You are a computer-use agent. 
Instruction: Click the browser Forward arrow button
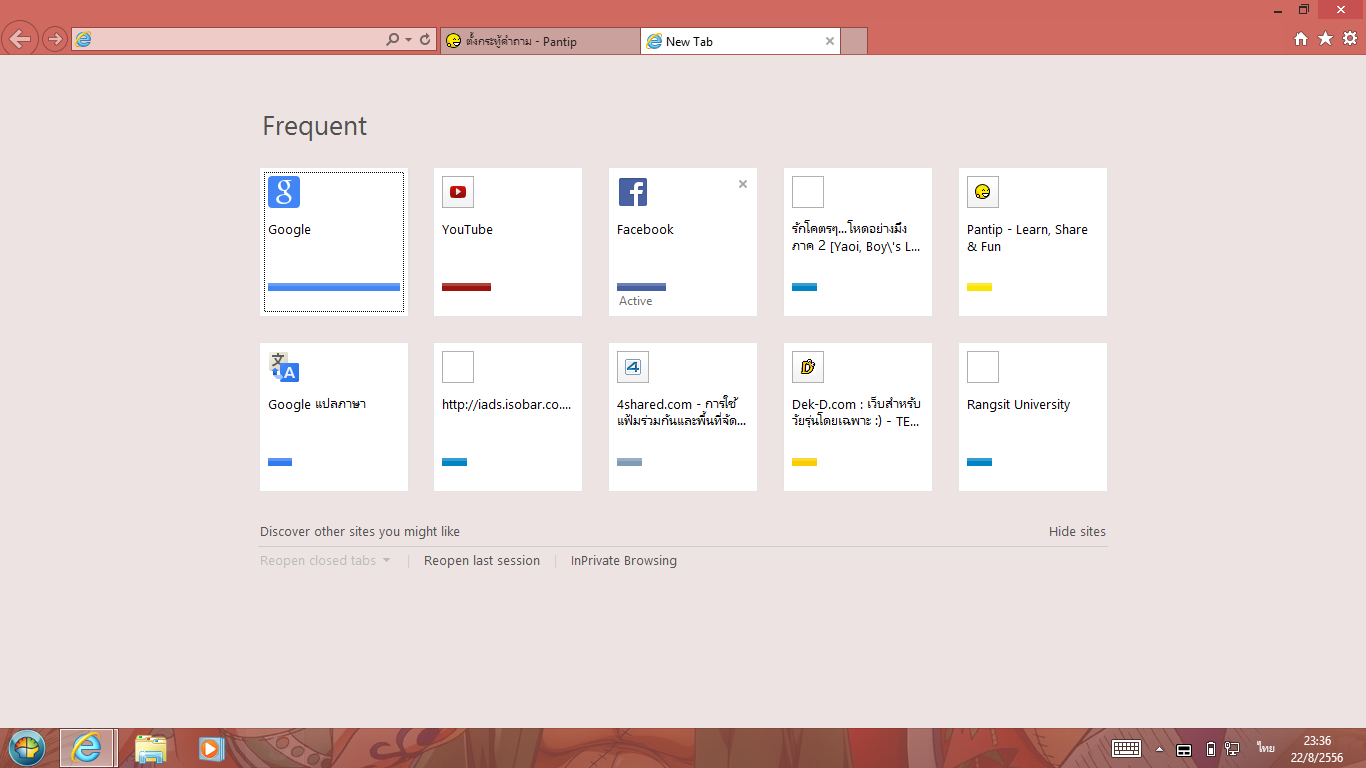point(55,40)
